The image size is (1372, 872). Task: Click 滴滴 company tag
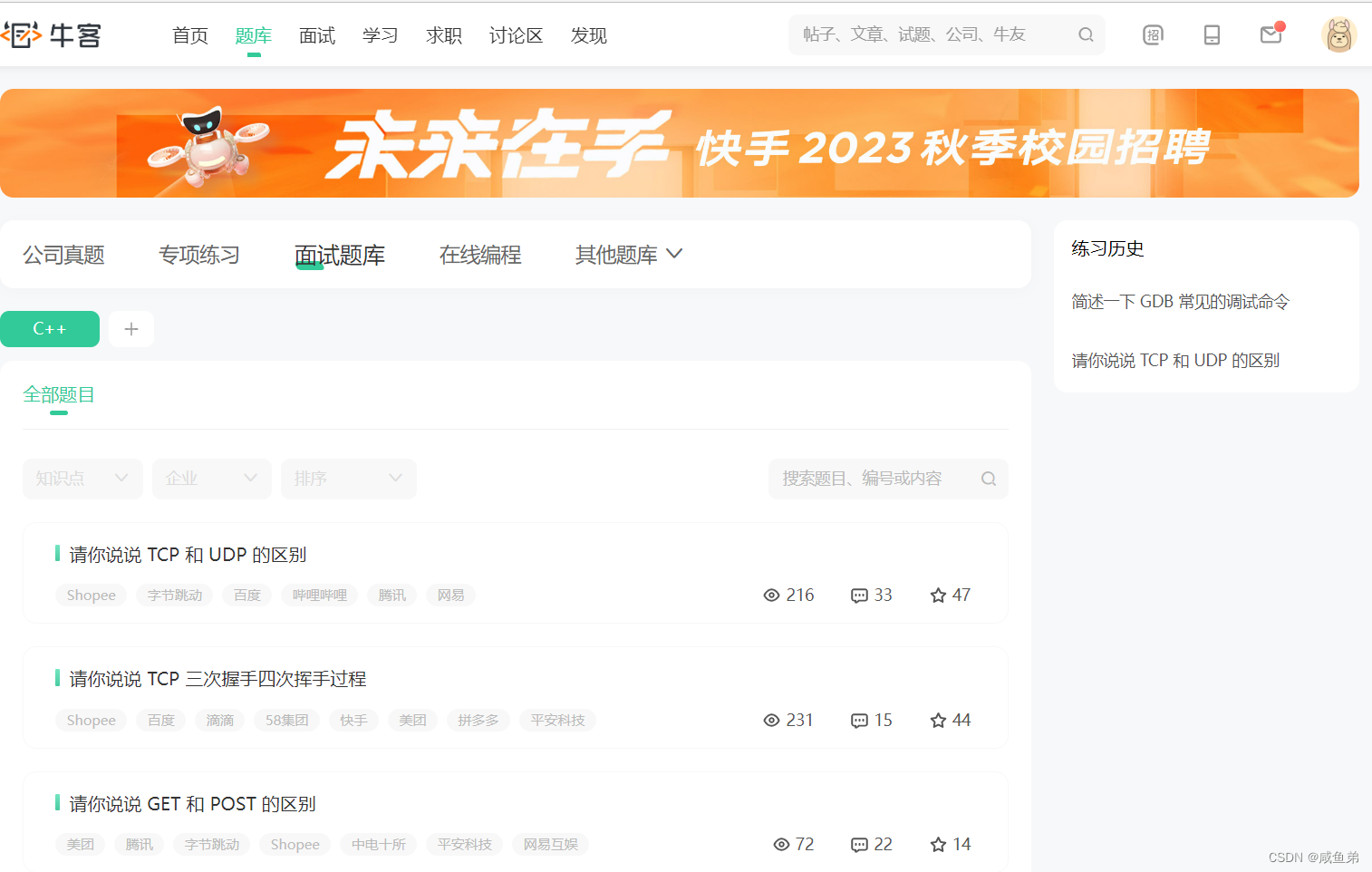point(220,721)
